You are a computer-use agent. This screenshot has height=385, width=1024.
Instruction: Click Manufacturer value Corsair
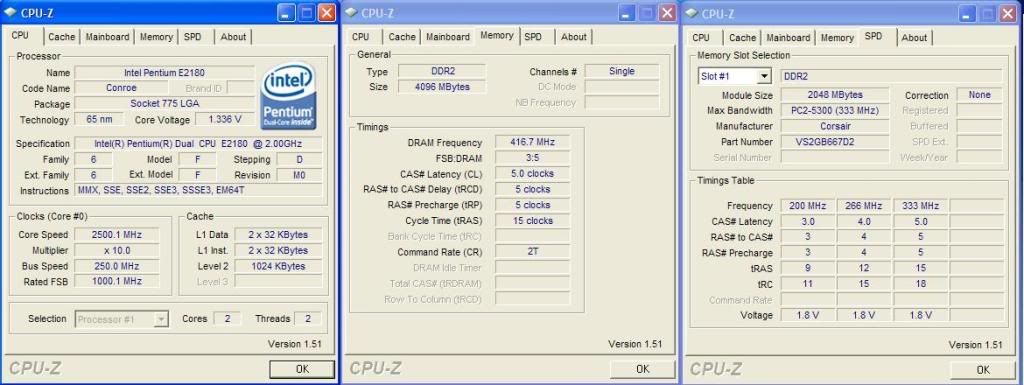(x=835, y=126)
